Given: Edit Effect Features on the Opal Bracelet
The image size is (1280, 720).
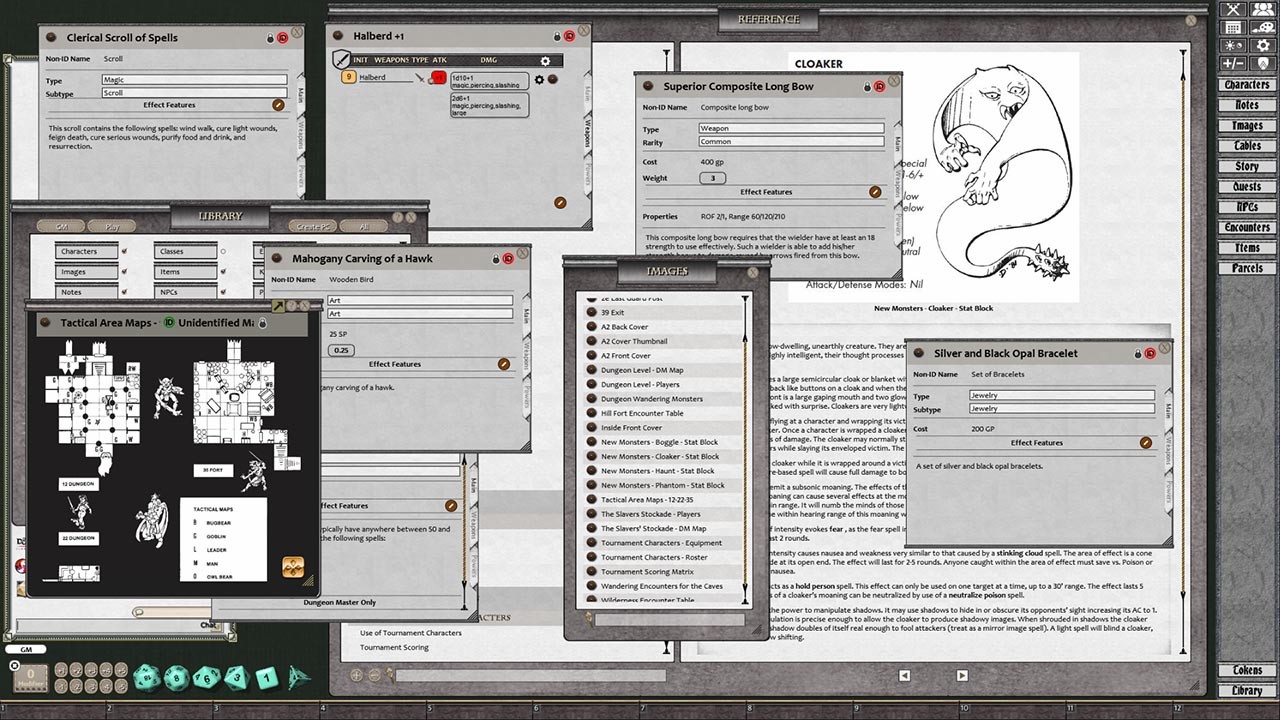Looking at the screenshot, I should (x=1146, y=442).
